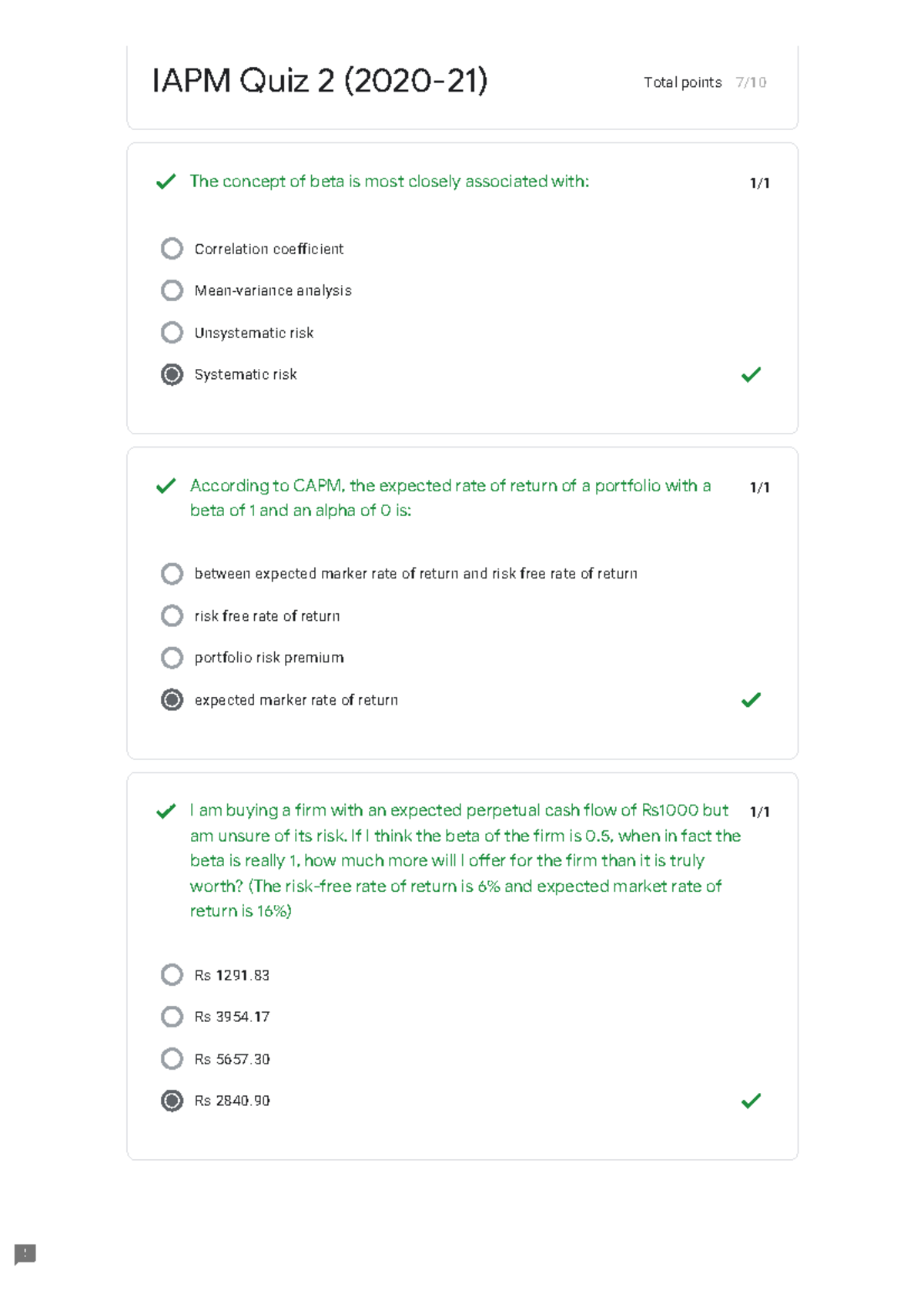
Task: Select the Rs 5657.30 answer option
Action: (x=172, y=1058)
